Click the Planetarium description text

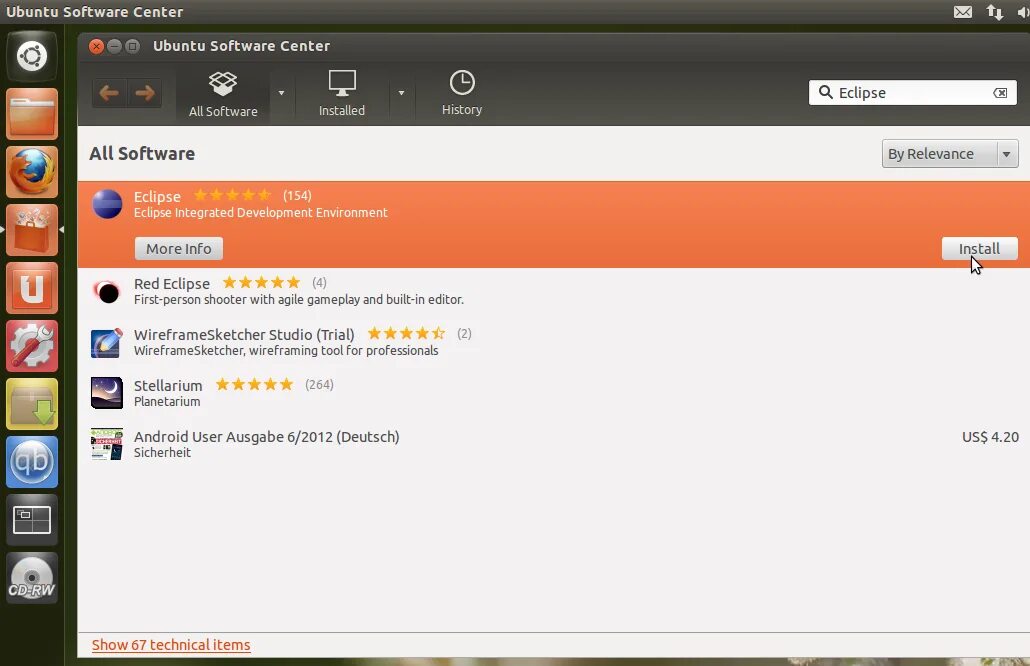pyautogui.click(x=167, y=401)
